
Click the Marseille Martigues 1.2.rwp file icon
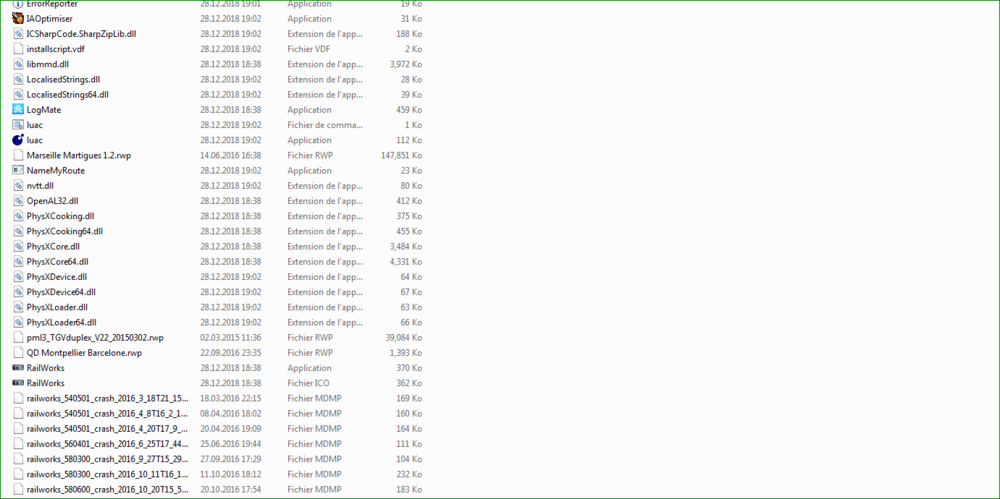[18, 155]
